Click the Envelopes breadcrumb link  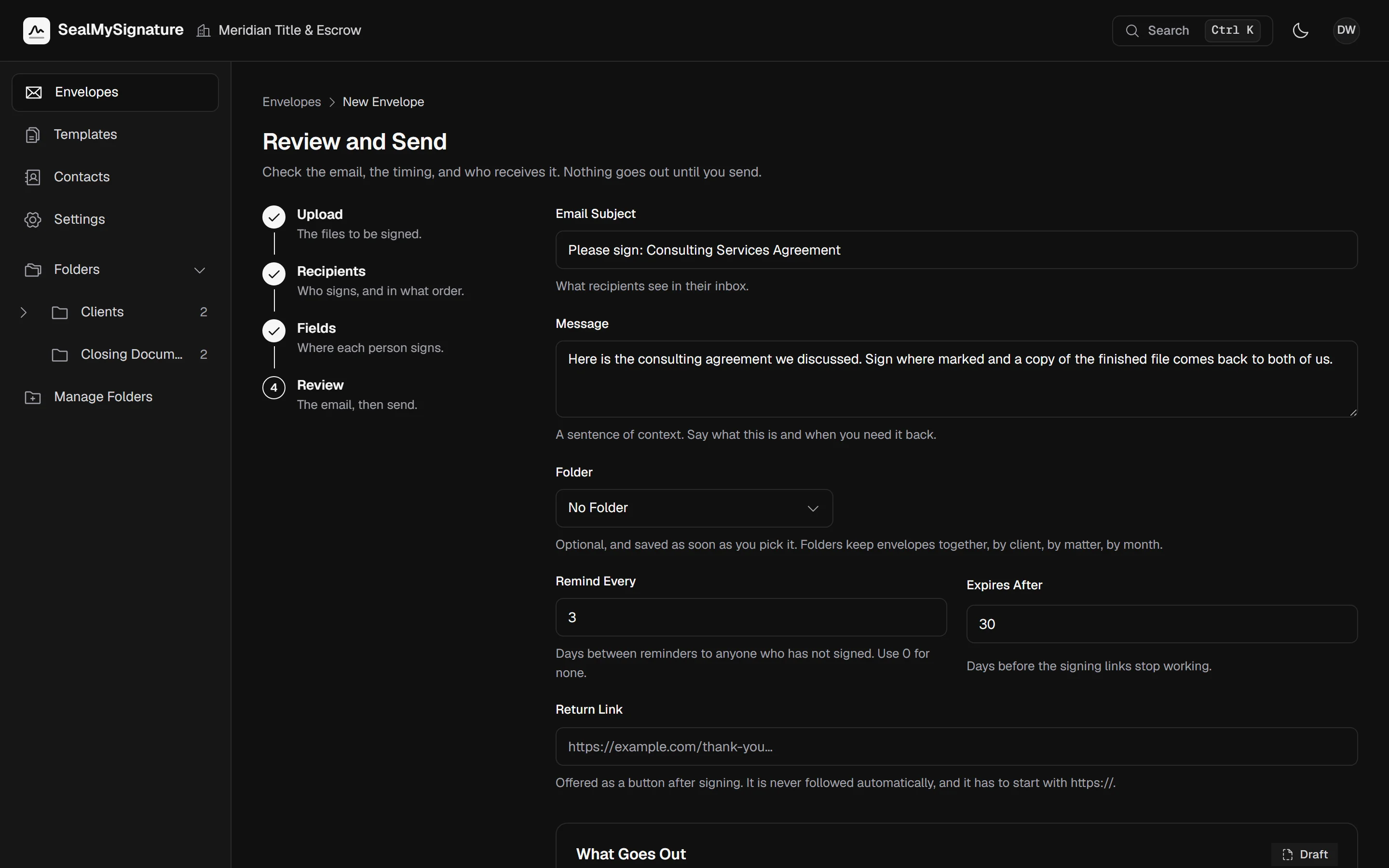coord(292,102)
